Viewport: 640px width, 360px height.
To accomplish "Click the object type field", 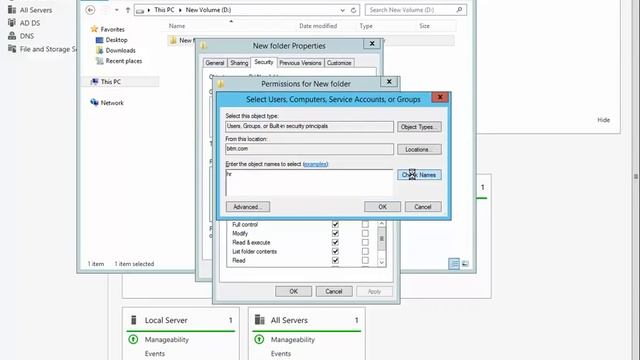I will (309, 127).
